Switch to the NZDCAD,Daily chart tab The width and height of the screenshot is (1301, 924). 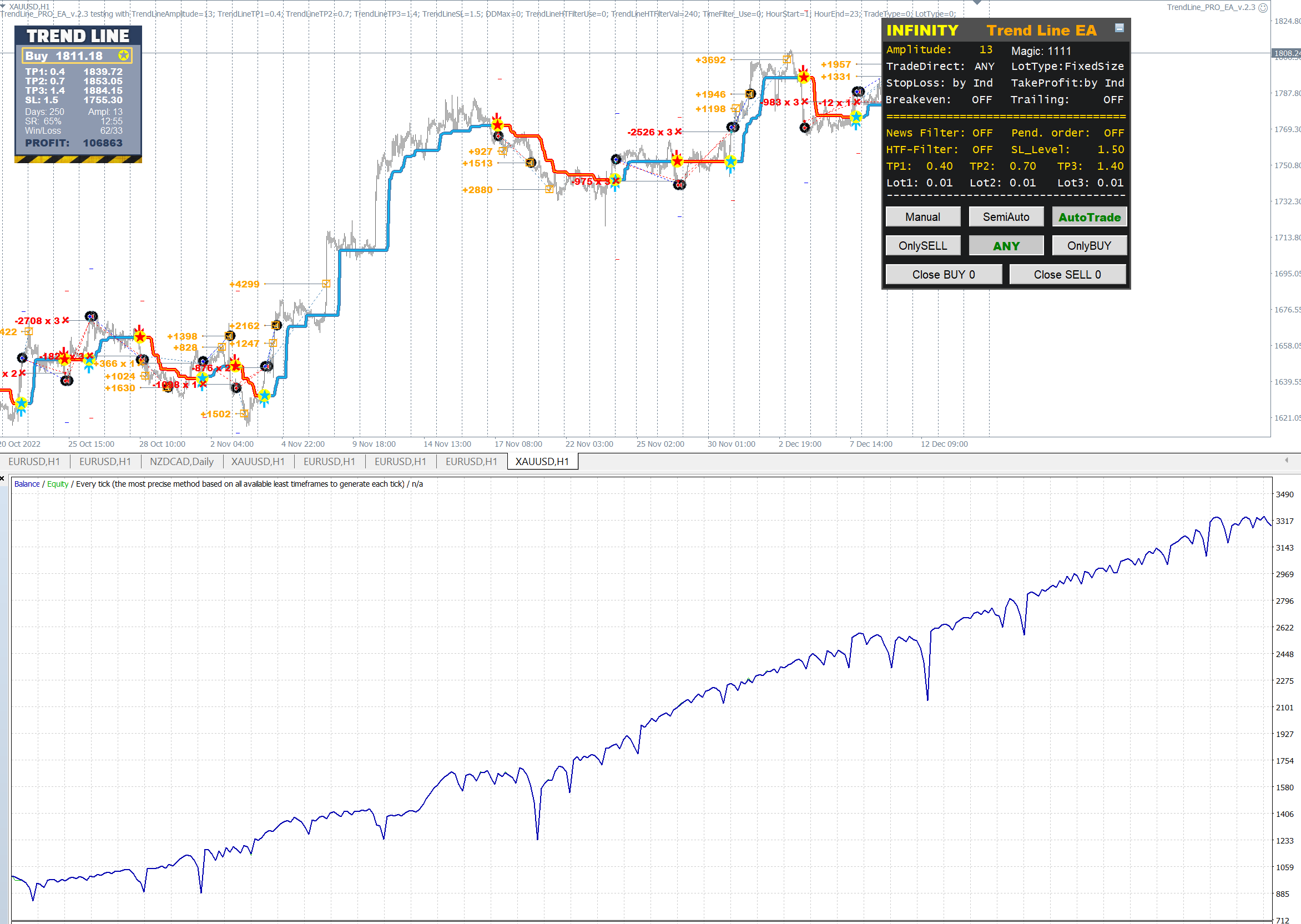click(x=181, y=461)
